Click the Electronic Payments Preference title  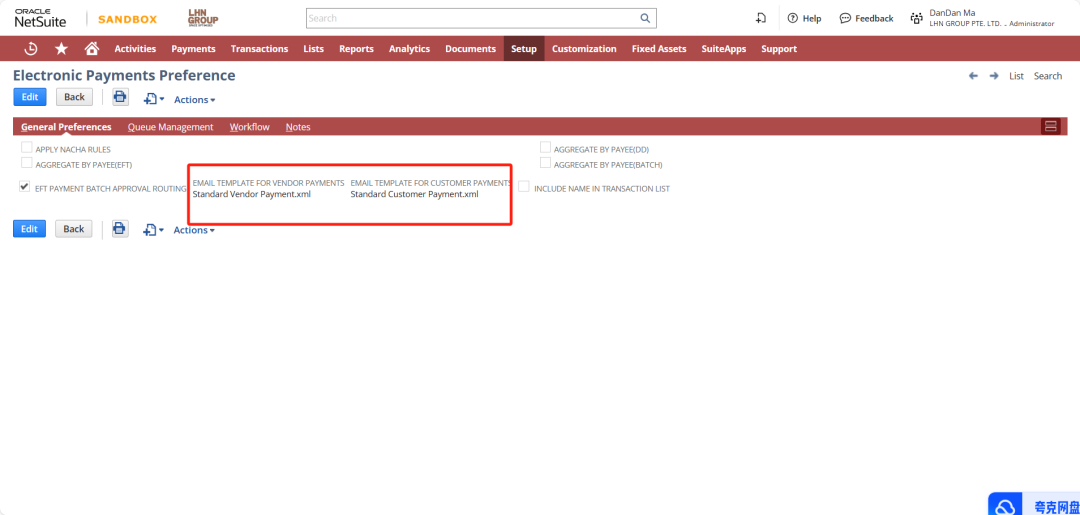124,75
